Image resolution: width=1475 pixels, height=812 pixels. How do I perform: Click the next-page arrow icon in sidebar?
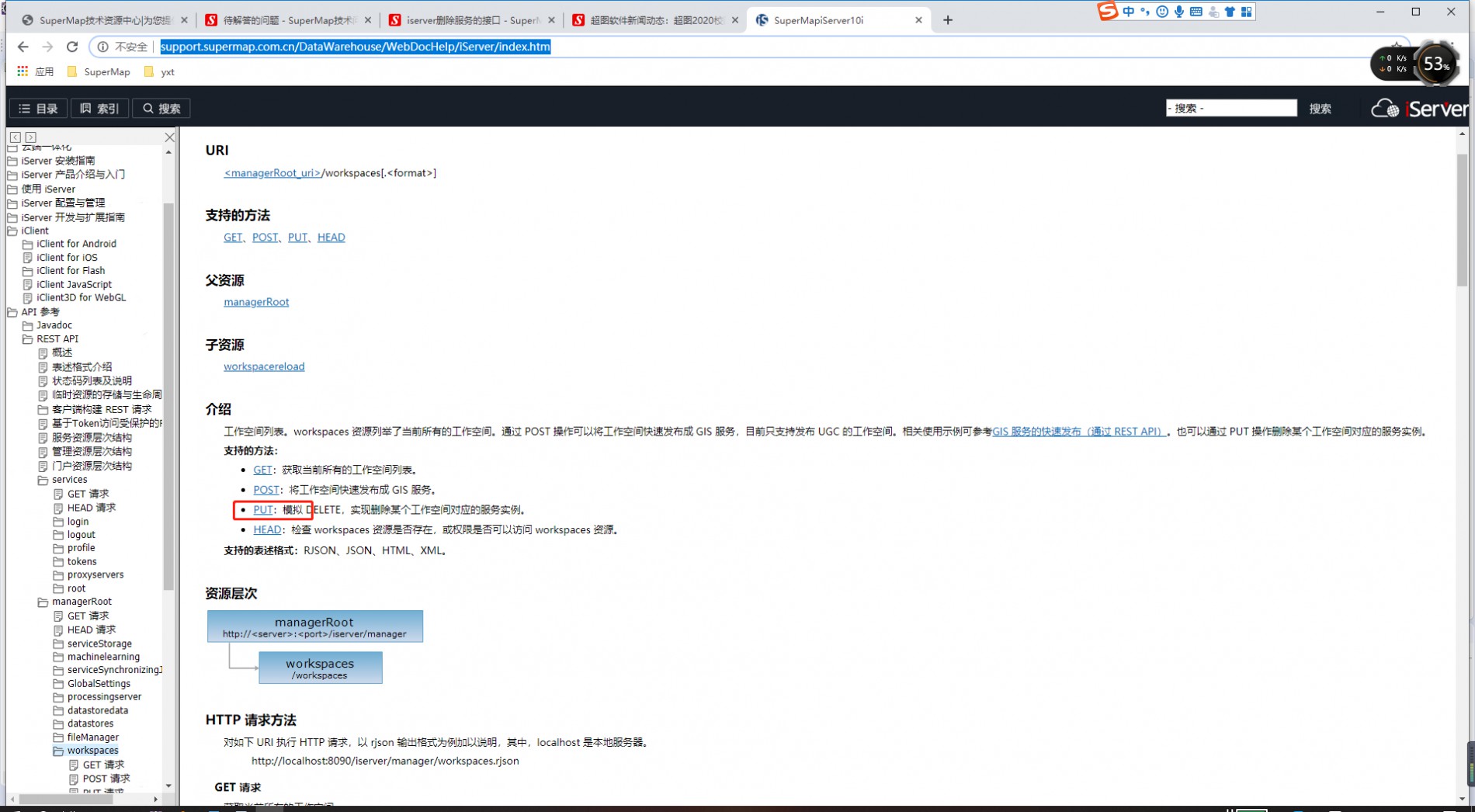(31, 137)
